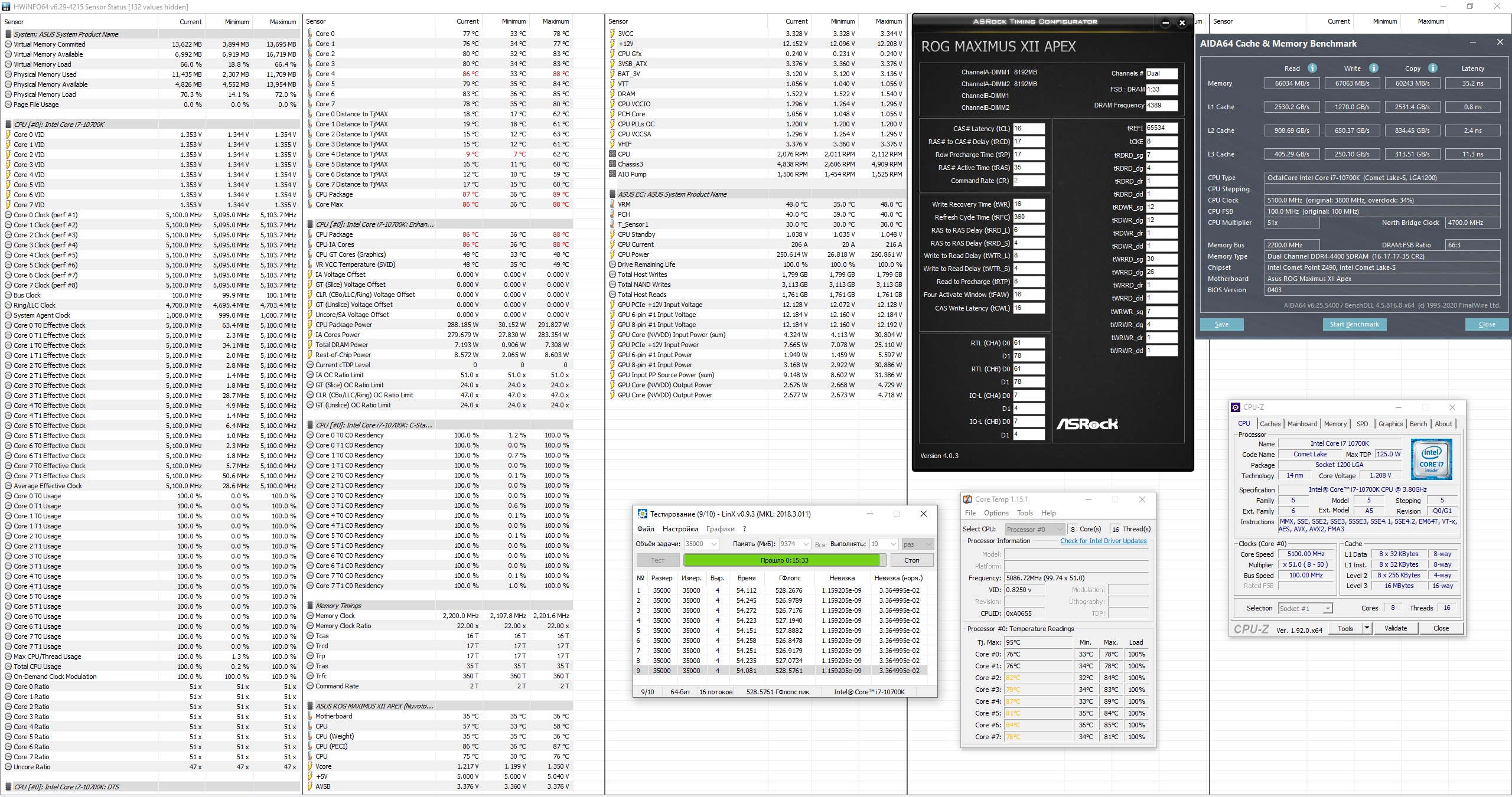Switch to the Caches tab in CPU-Z

tap(1270, 424)
